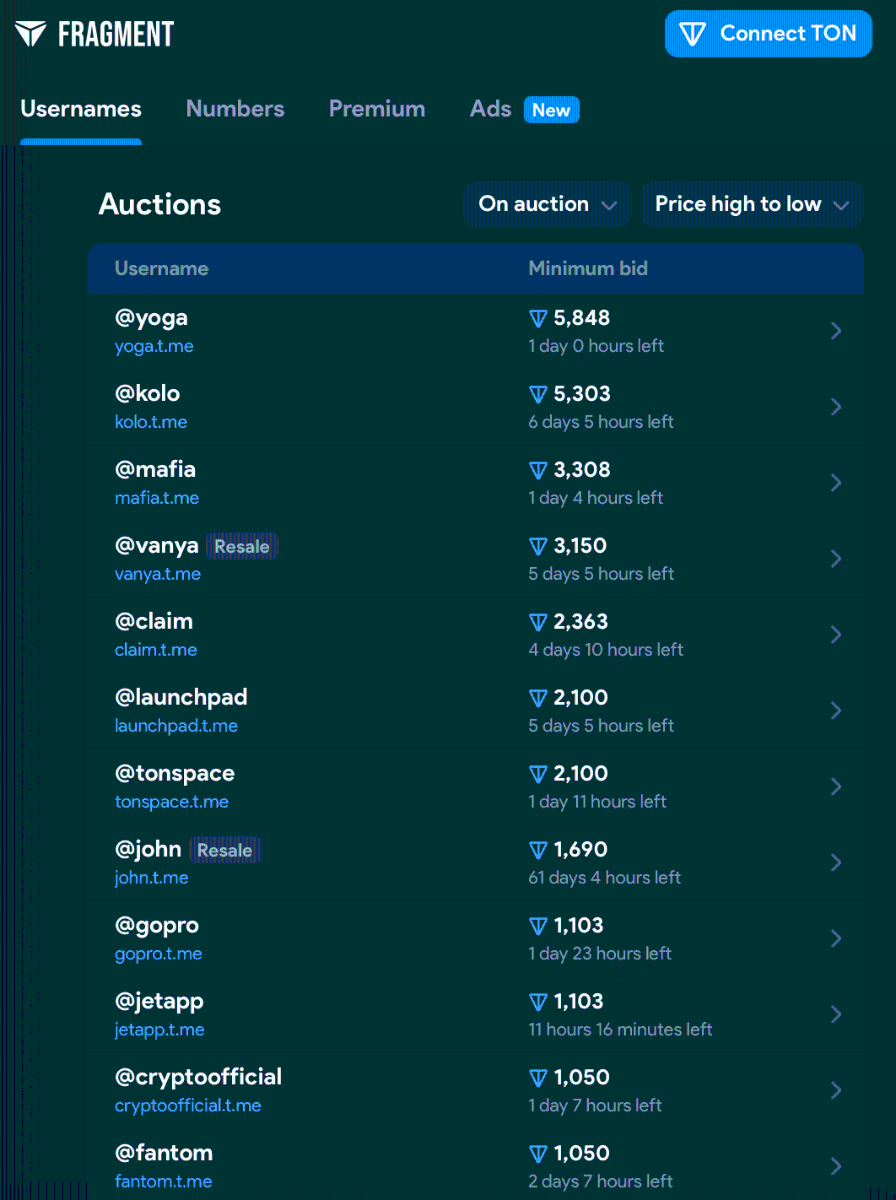896x1200 pixels.
Task: Click the Minimum bid column header
Action: click(x=588, y=268)
